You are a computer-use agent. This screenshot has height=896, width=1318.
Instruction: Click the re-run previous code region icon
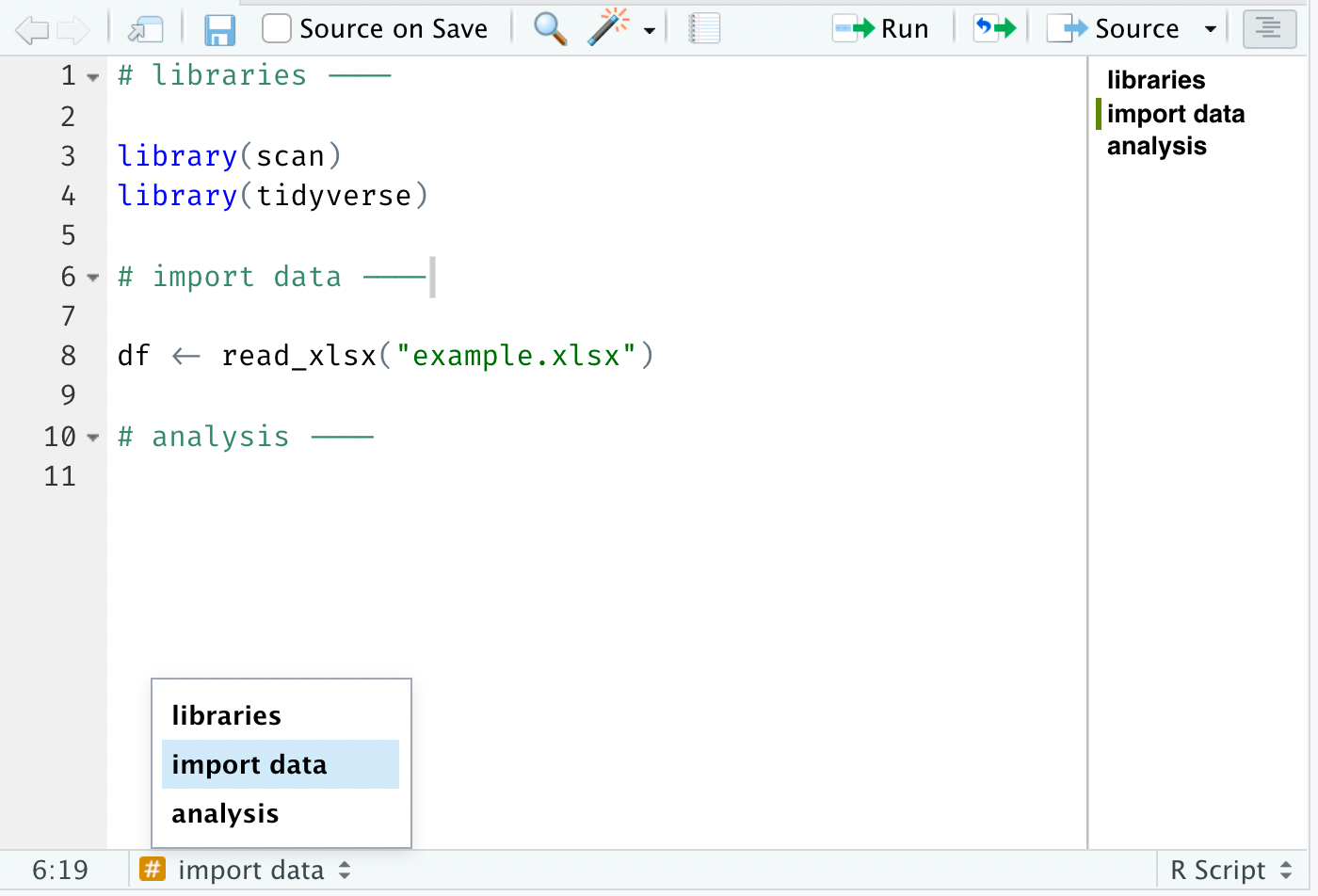click(995, 28)
